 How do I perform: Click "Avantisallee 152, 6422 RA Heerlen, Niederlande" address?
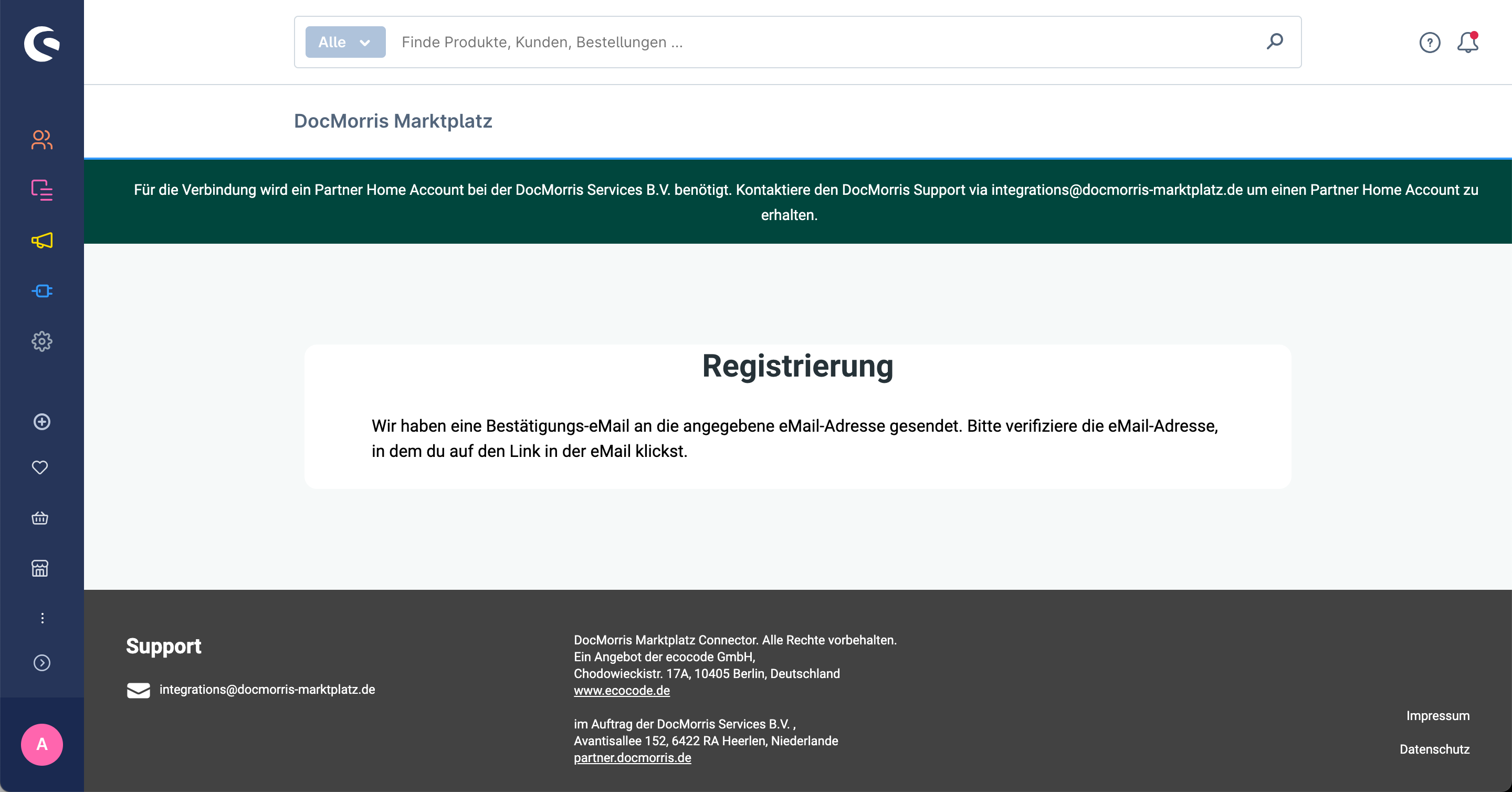point(706,741)
